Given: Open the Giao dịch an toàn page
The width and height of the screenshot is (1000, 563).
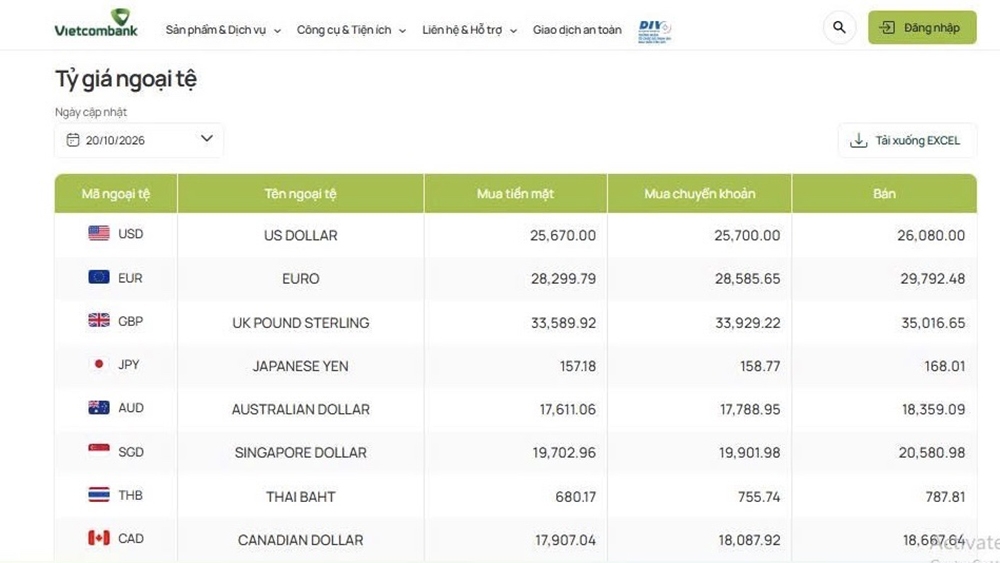Looking at the screenshot, I should pos(577,30).
